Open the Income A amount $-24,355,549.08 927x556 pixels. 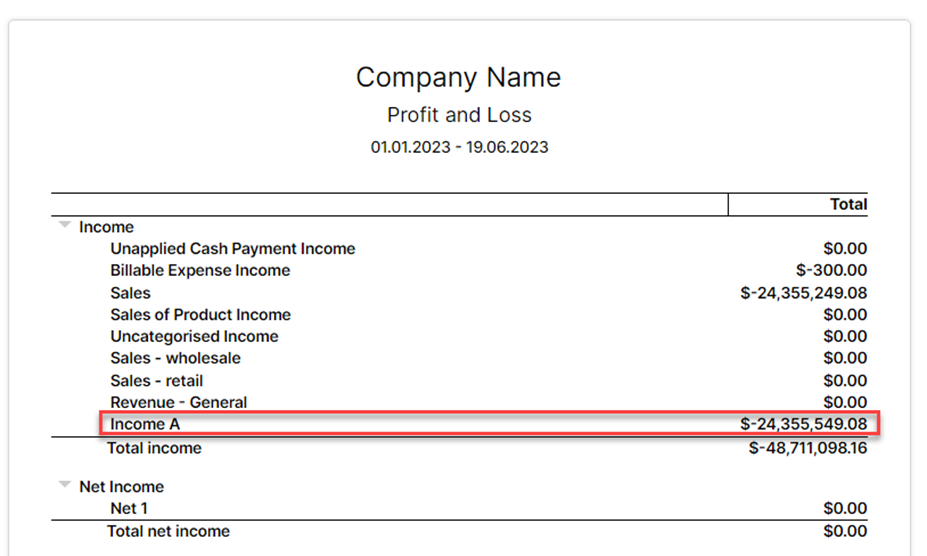(x=803, y=425)
